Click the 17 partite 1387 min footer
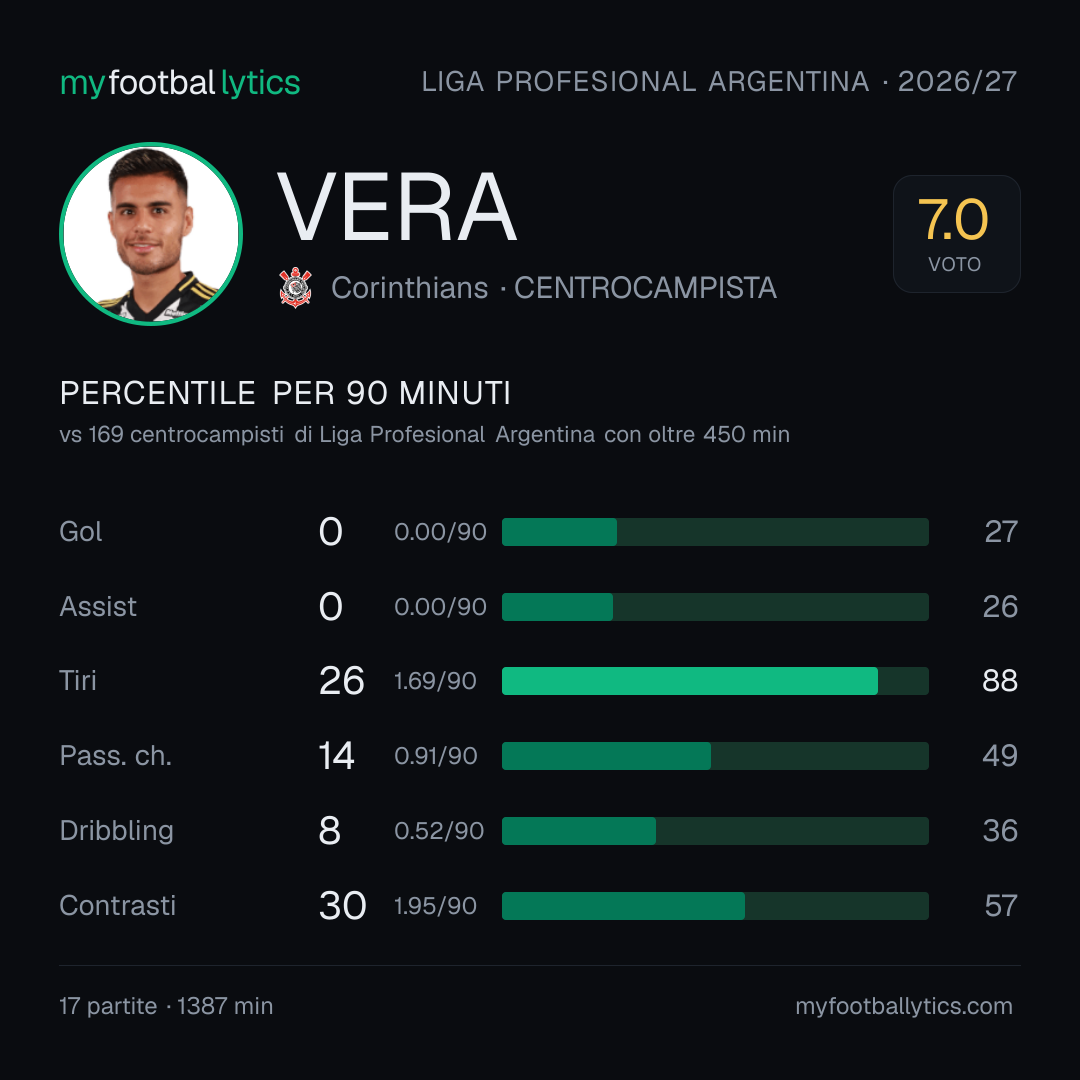The width and height of the screenshot is (1080, 1080). point(166,1006)
